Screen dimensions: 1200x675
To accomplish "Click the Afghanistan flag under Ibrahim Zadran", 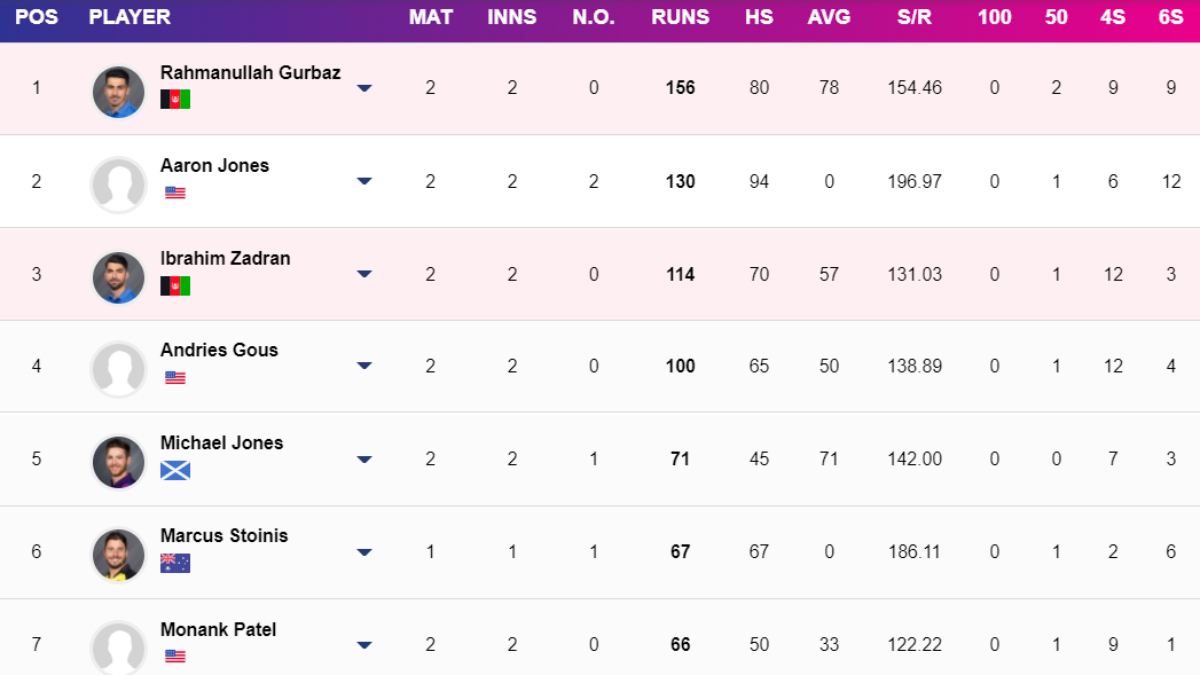I will 175,286.
